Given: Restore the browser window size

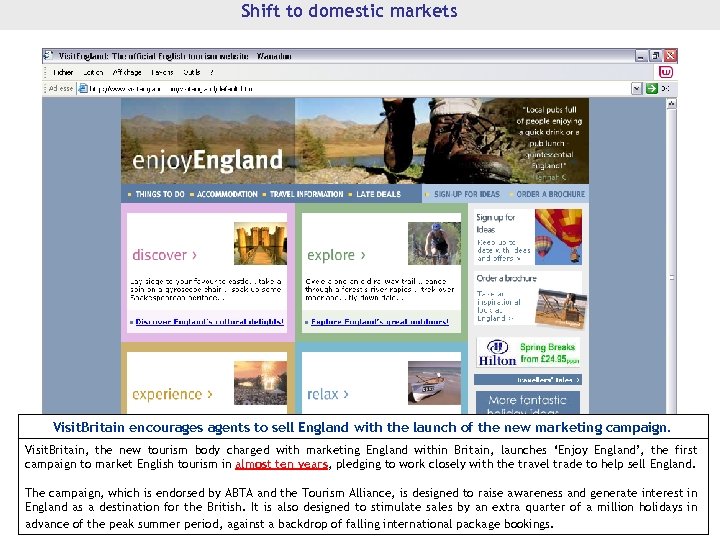Looking at the screenshot, I should coord(656,56).
